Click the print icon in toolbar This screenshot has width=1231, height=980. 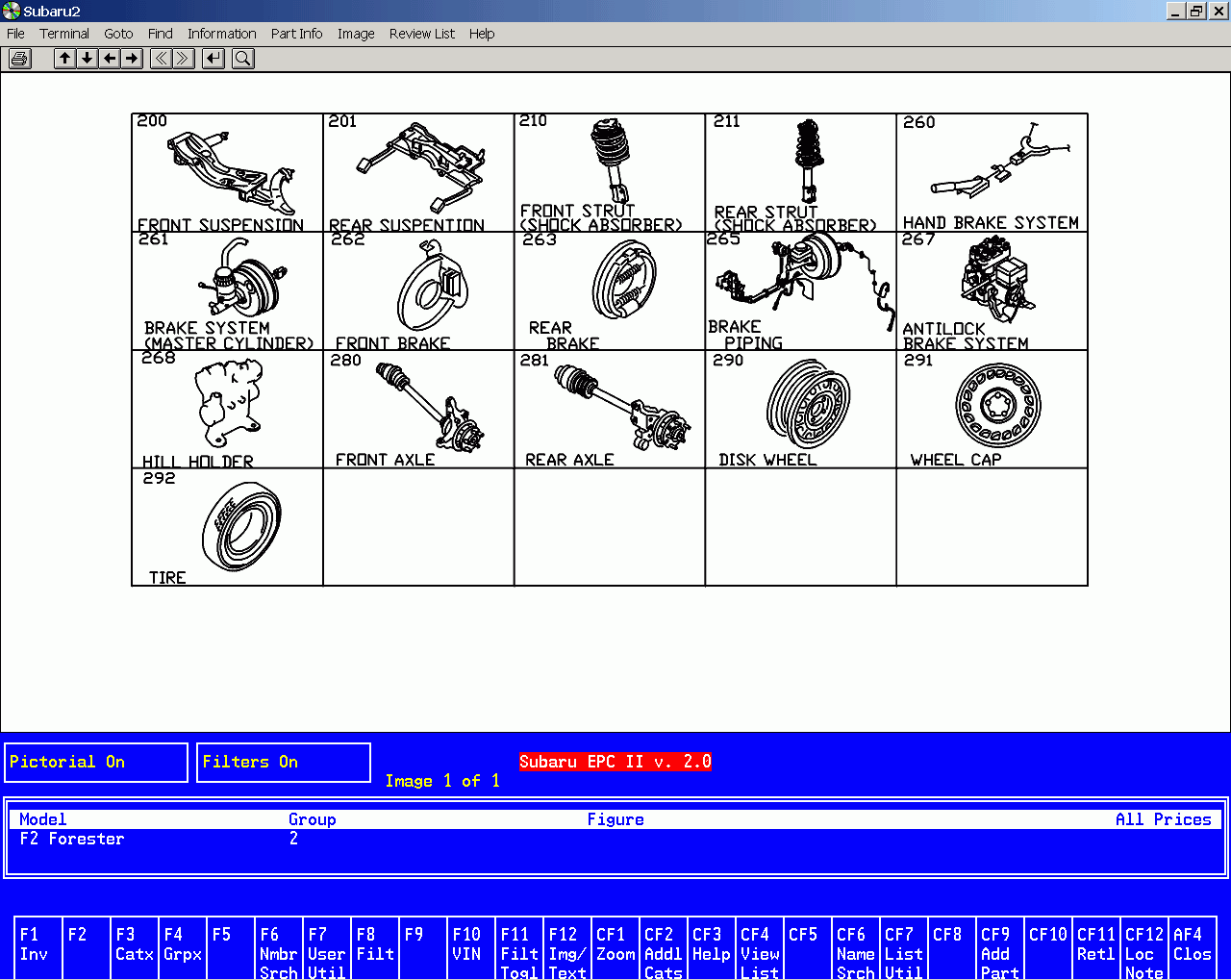coord(19,59)
